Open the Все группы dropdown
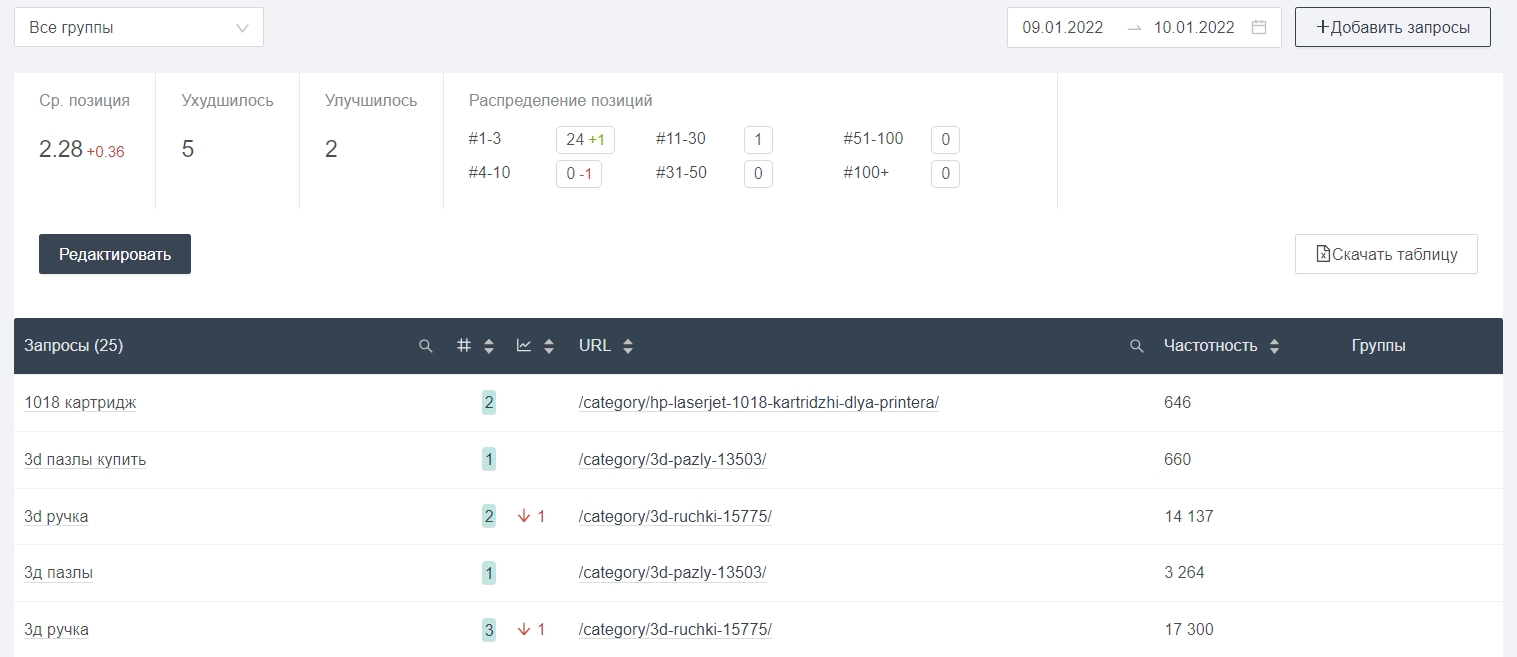 tap(139, 28)
